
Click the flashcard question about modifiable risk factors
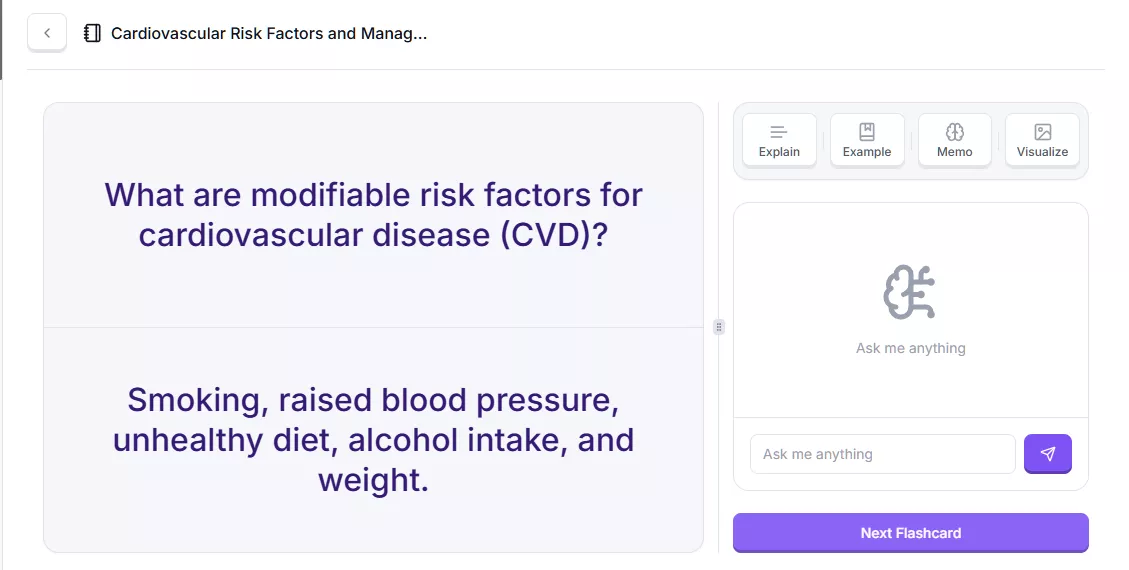[373, 214]
